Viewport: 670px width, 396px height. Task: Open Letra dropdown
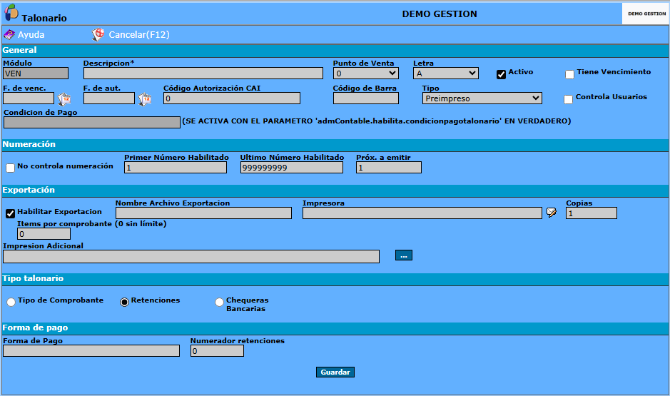click(x=446, y=73)
